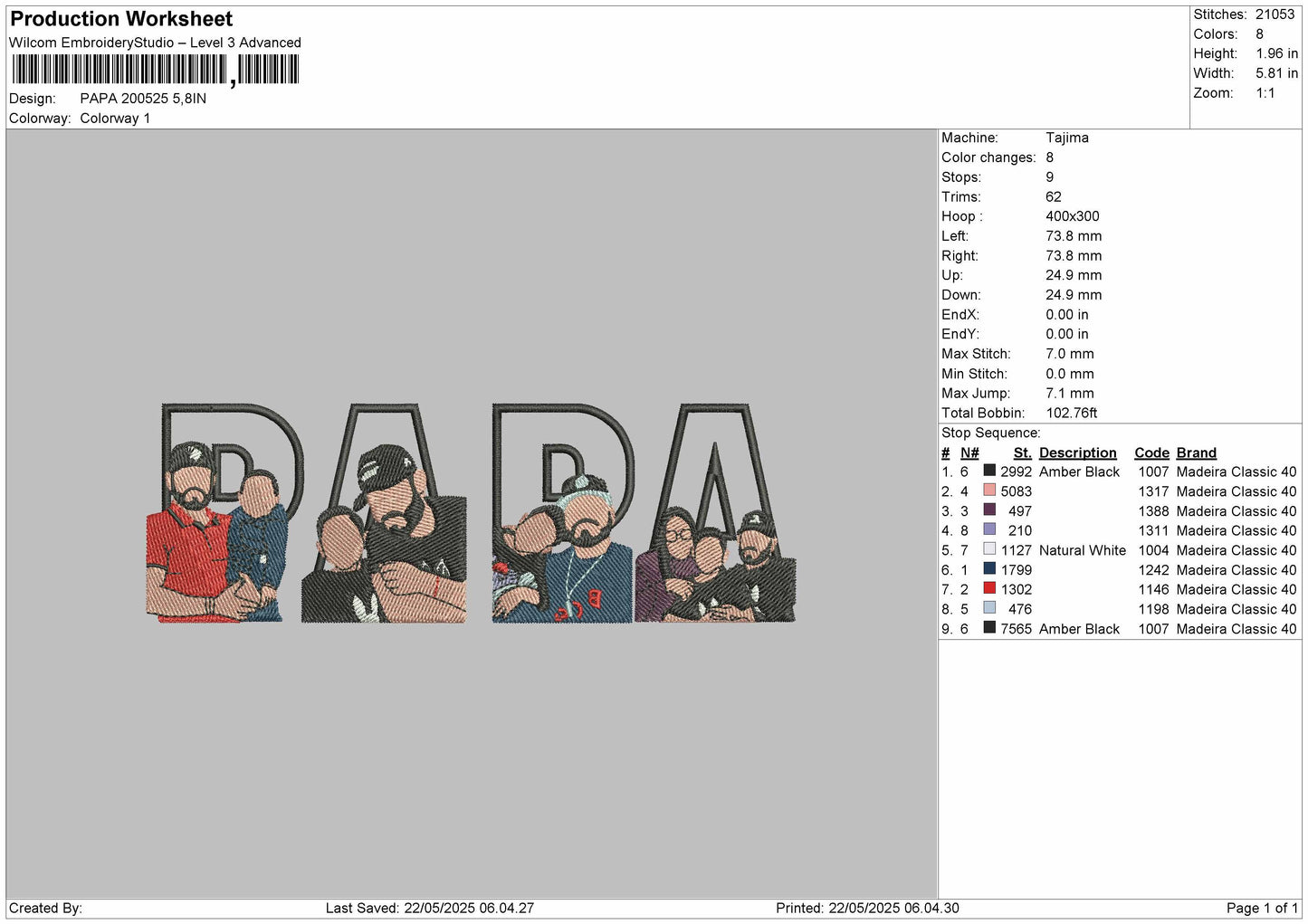Image resolution: width=1308 pixels, height=924 pixels.
Task: Select the pink swatch with 5083 stitches
Action: click(989, 491)
